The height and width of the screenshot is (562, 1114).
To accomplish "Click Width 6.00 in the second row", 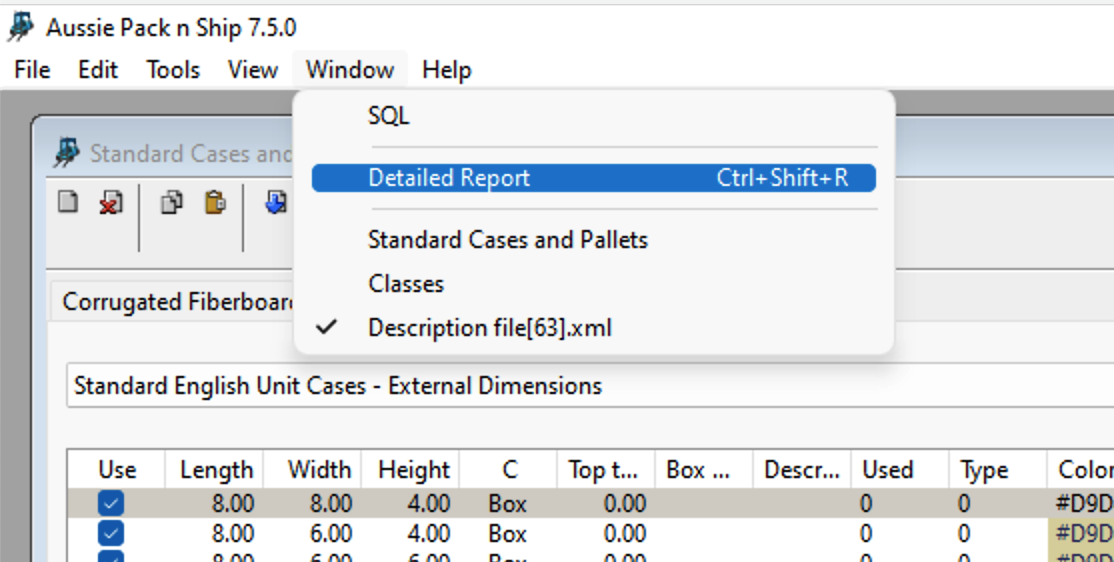I will (331, 534).
